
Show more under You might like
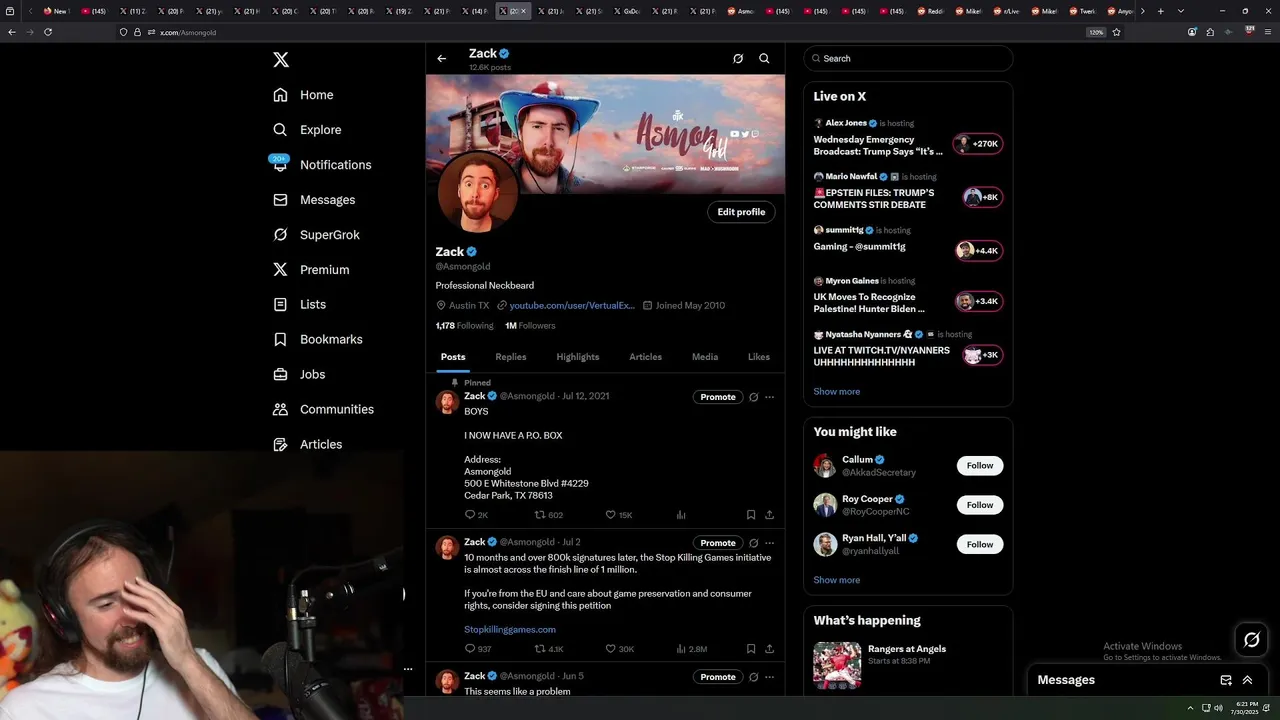837,580
